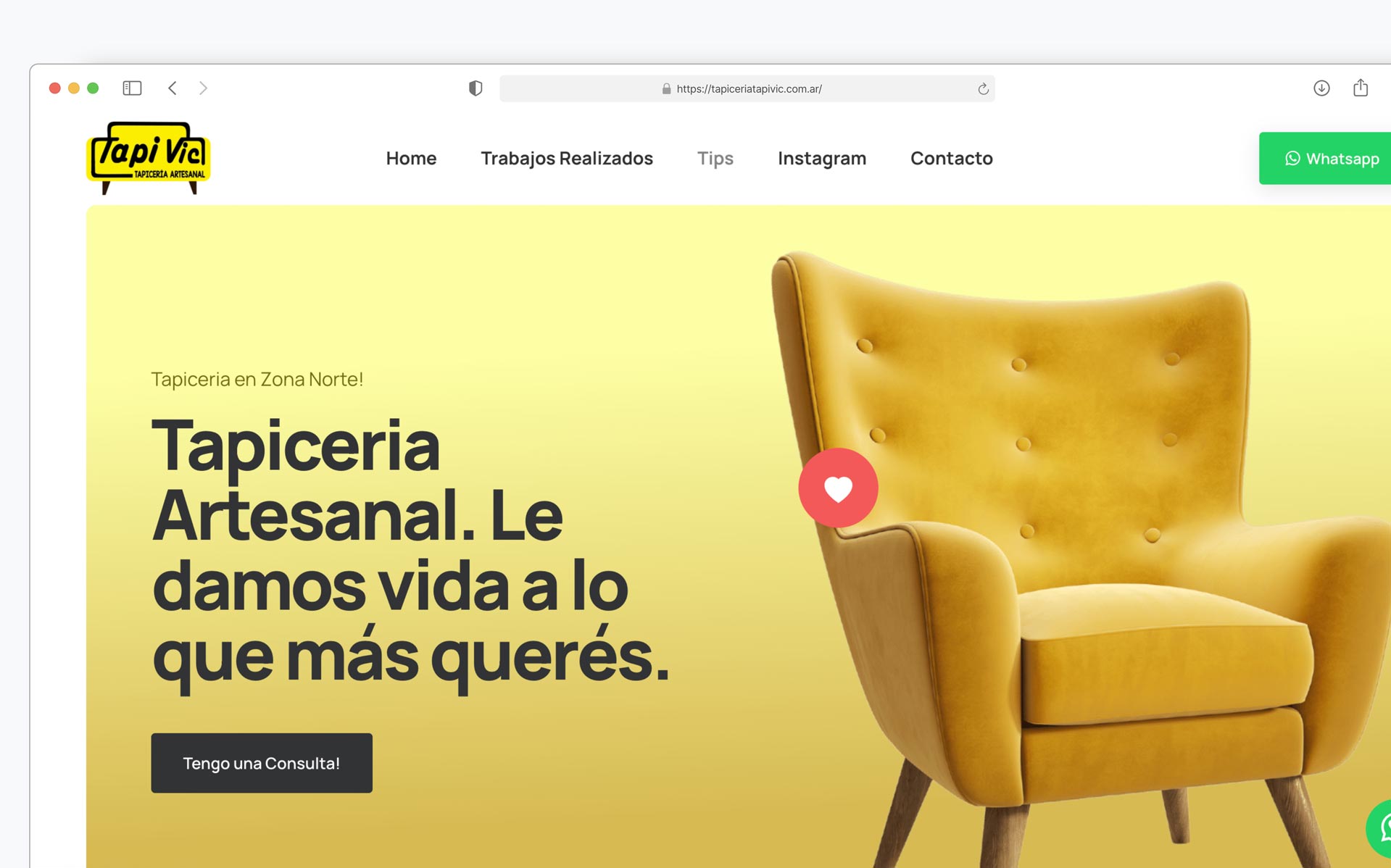Viewport: 1391px width, 868px height.
Task: Click the green fullscreen window button
Action: point(93,88)
